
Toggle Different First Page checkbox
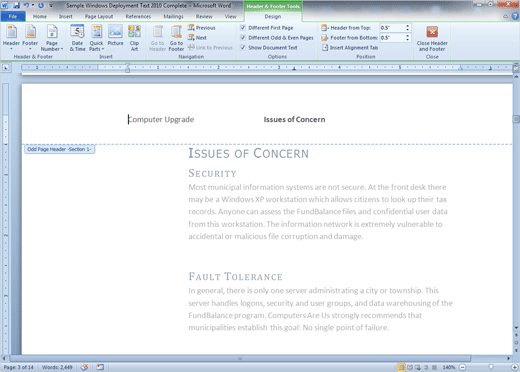(x=243, y=28)
